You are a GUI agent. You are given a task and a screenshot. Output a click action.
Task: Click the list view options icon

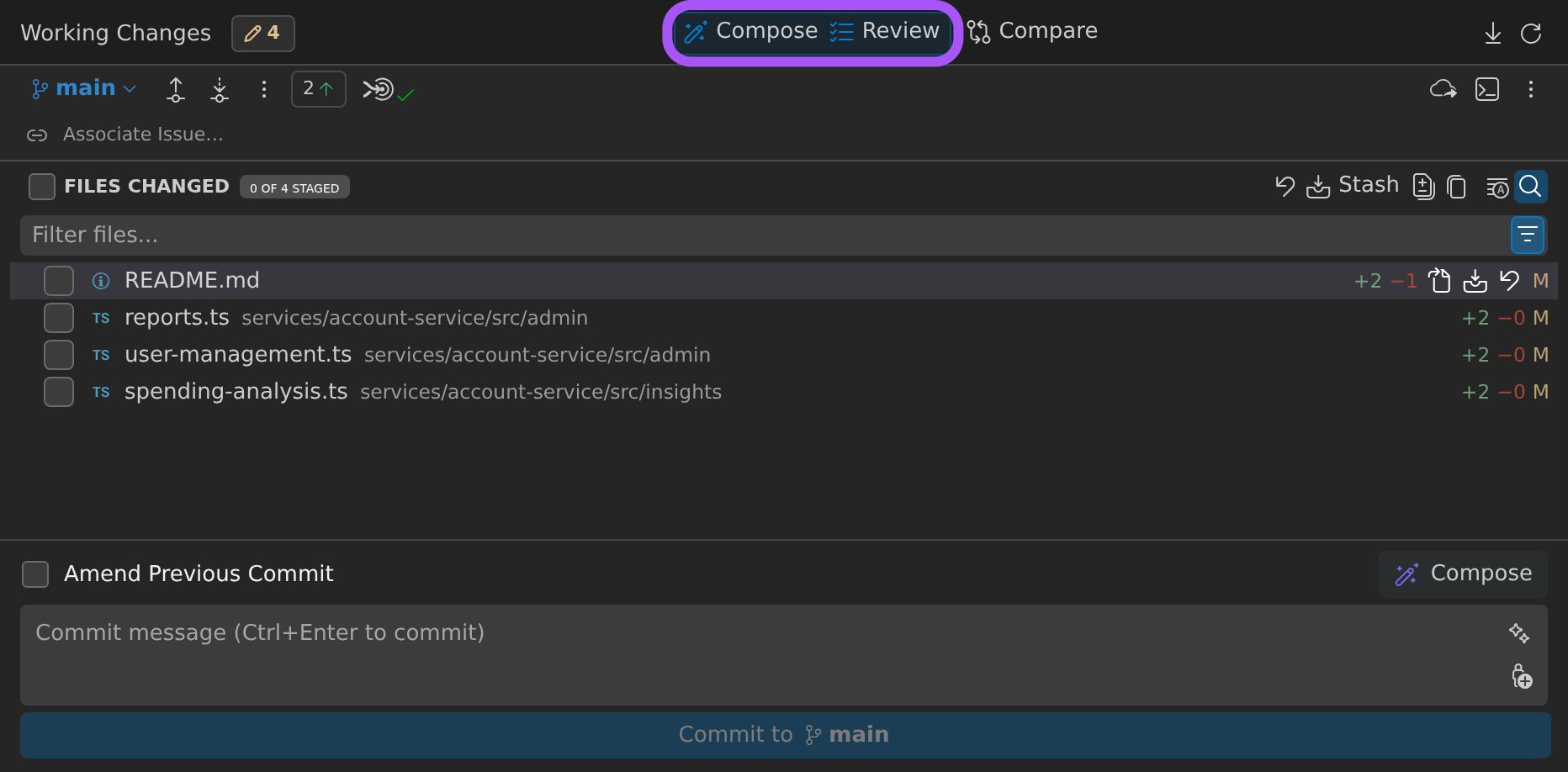tap(1497, 187)
